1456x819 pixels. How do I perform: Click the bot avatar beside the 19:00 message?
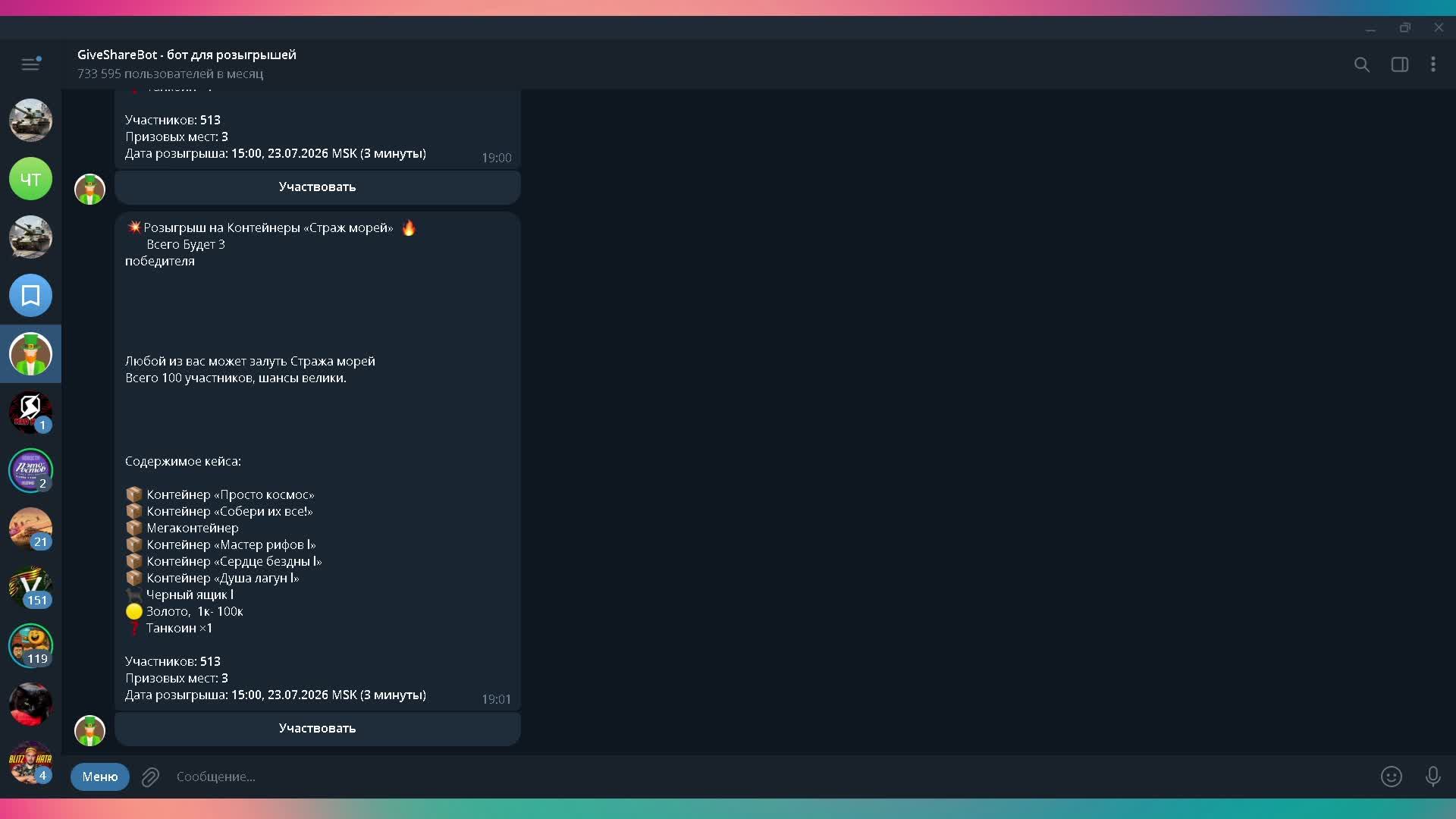tap(89, 189)
